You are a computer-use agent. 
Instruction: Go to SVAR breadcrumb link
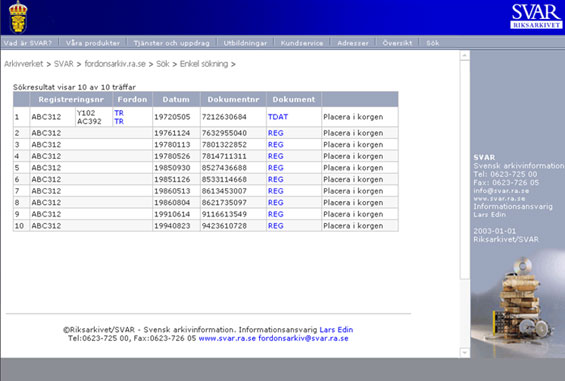click(x=63, y=64)
